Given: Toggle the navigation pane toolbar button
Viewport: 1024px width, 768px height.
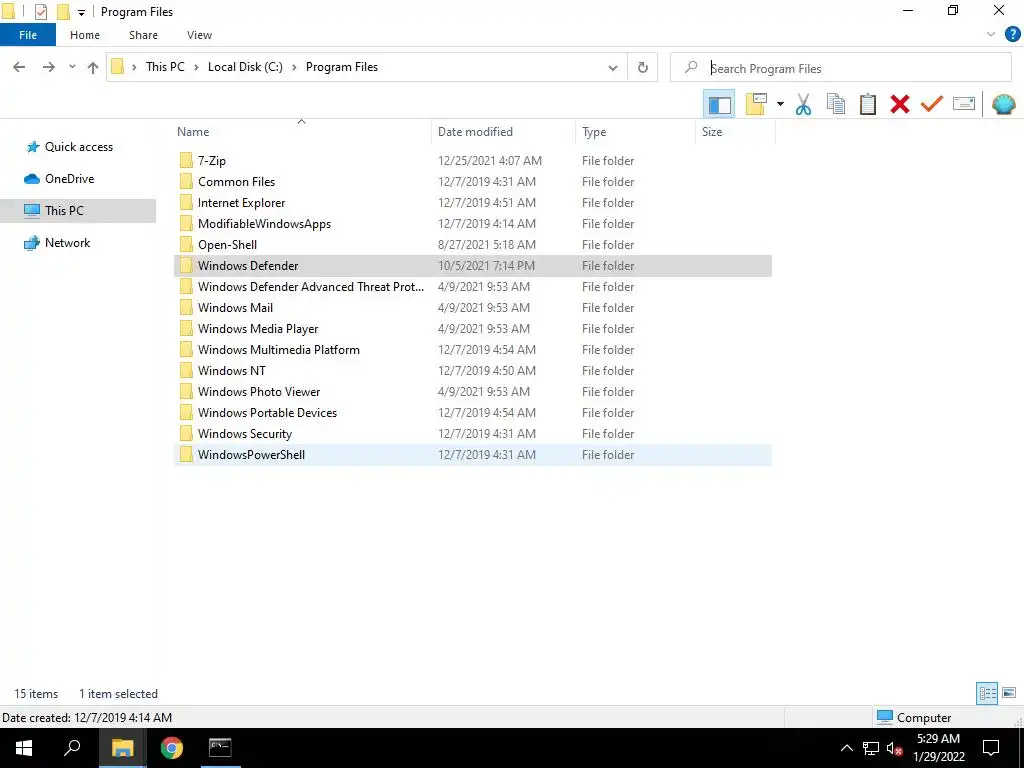Looking at the screenshot, I should click(719, 104).
